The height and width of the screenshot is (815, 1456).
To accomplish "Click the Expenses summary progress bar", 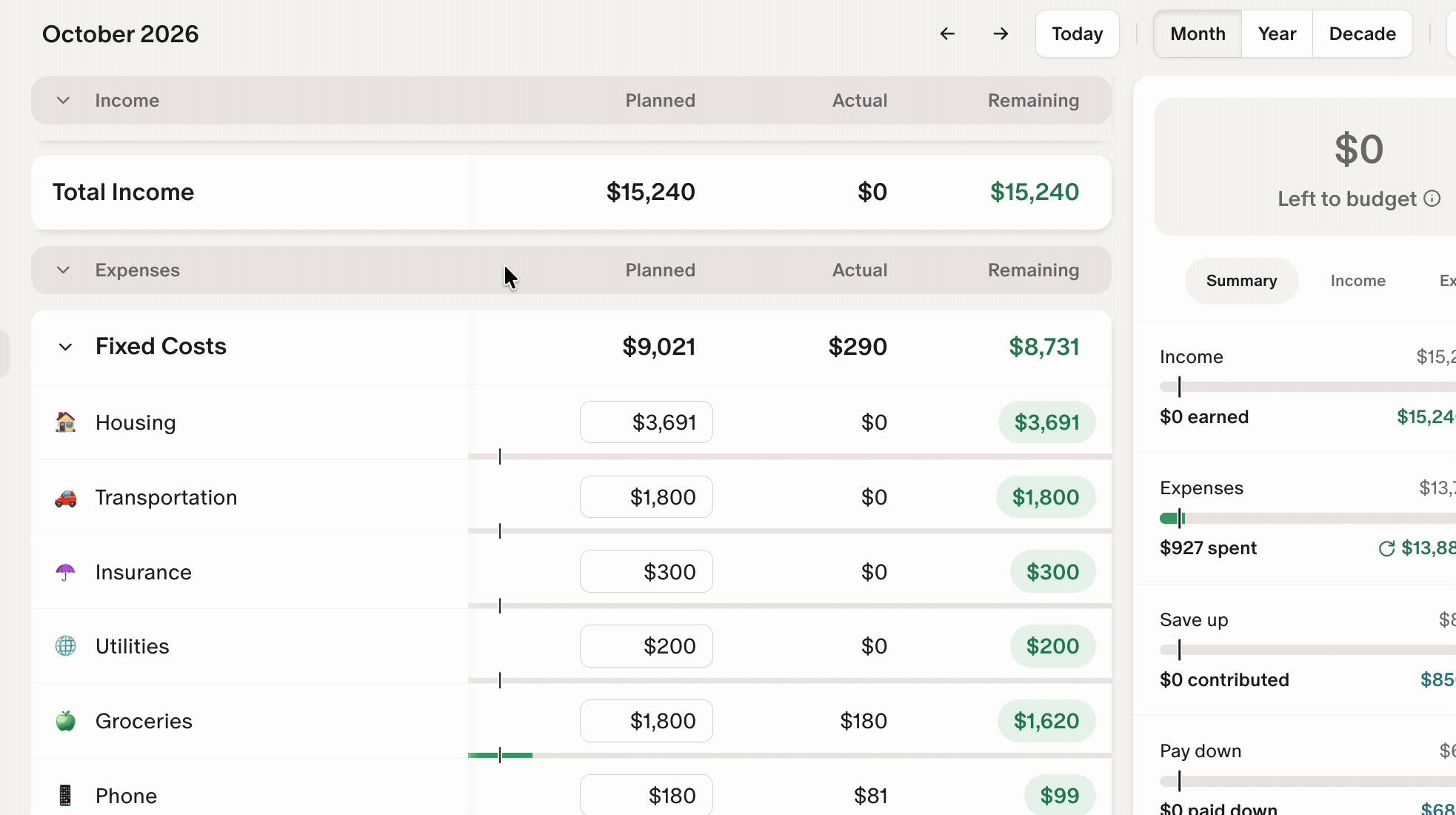I will 1308,518.
